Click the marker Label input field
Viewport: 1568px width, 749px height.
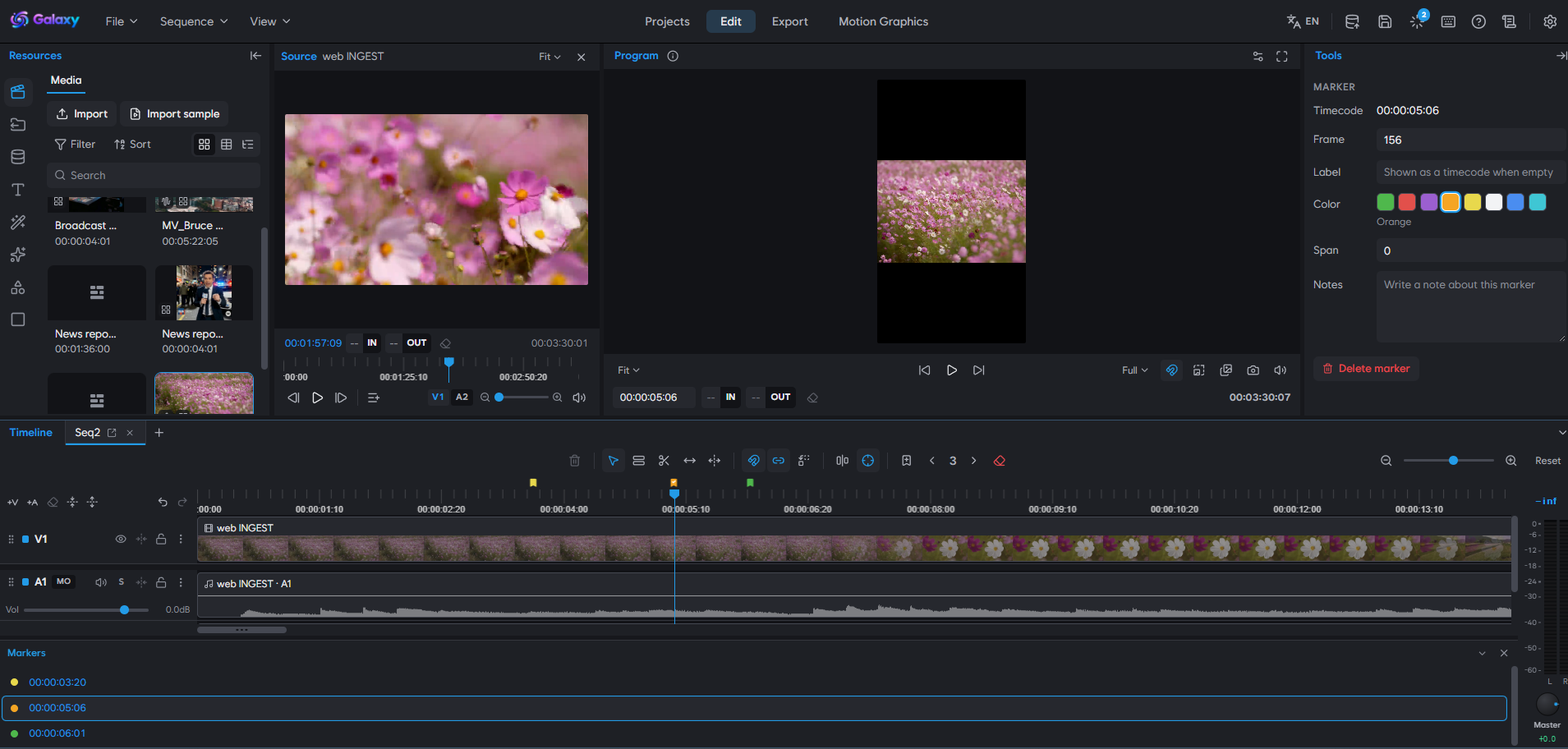click(1470, 172)
